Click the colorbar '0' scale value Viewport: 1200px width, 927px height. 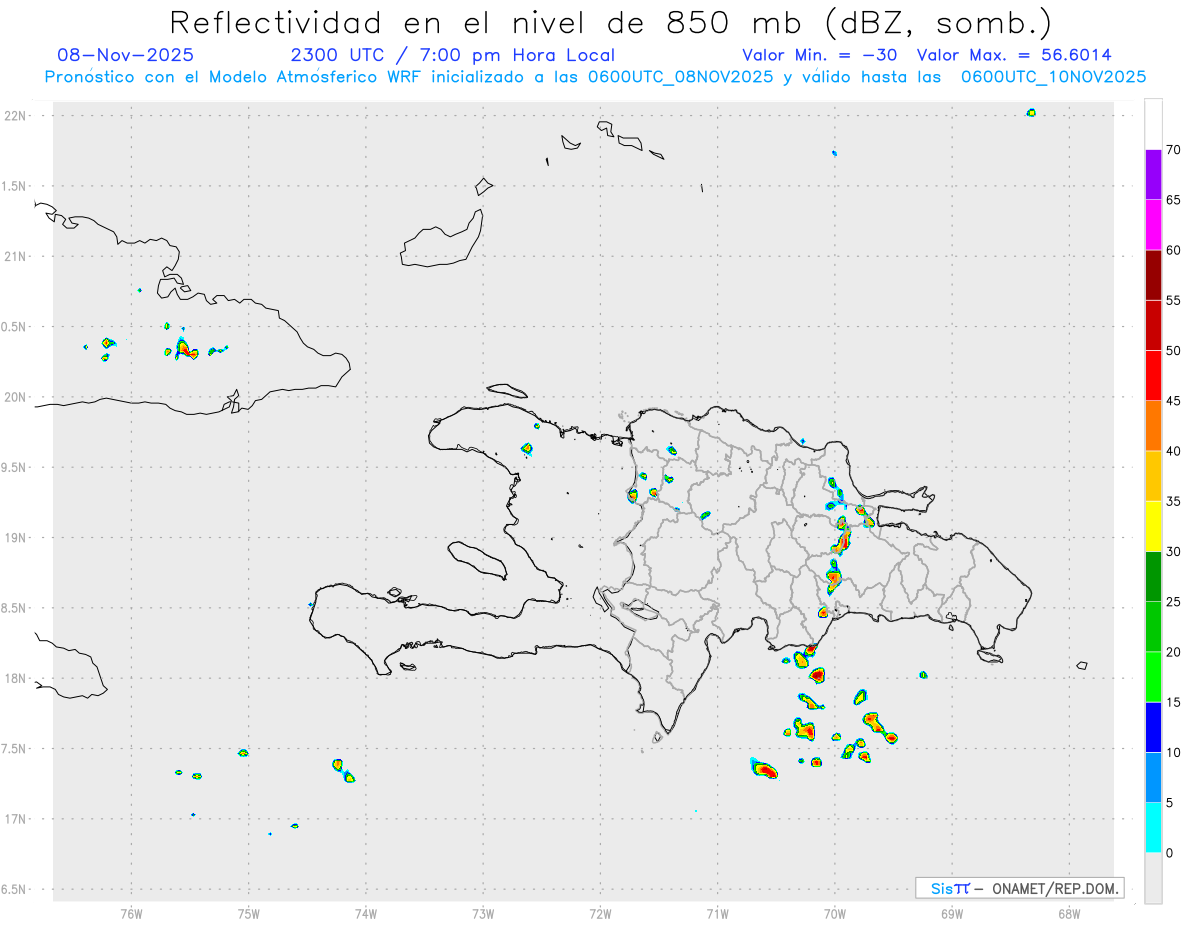coord(1169,853)
